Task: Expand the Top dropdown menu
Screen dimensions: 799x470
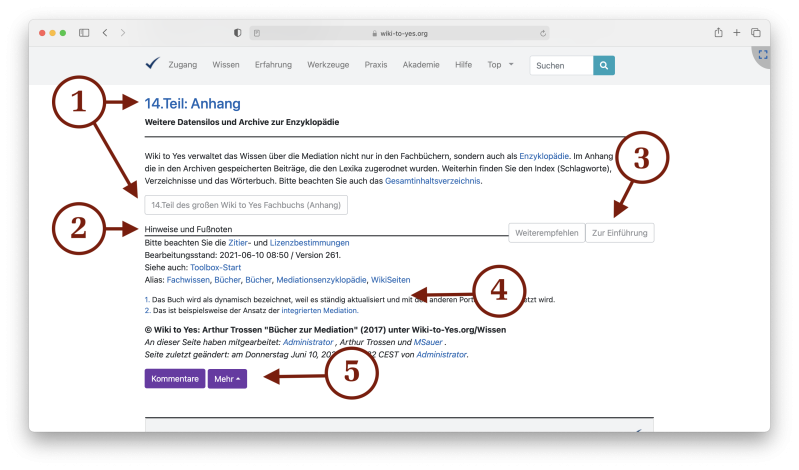Action: (x=500, y=65)
